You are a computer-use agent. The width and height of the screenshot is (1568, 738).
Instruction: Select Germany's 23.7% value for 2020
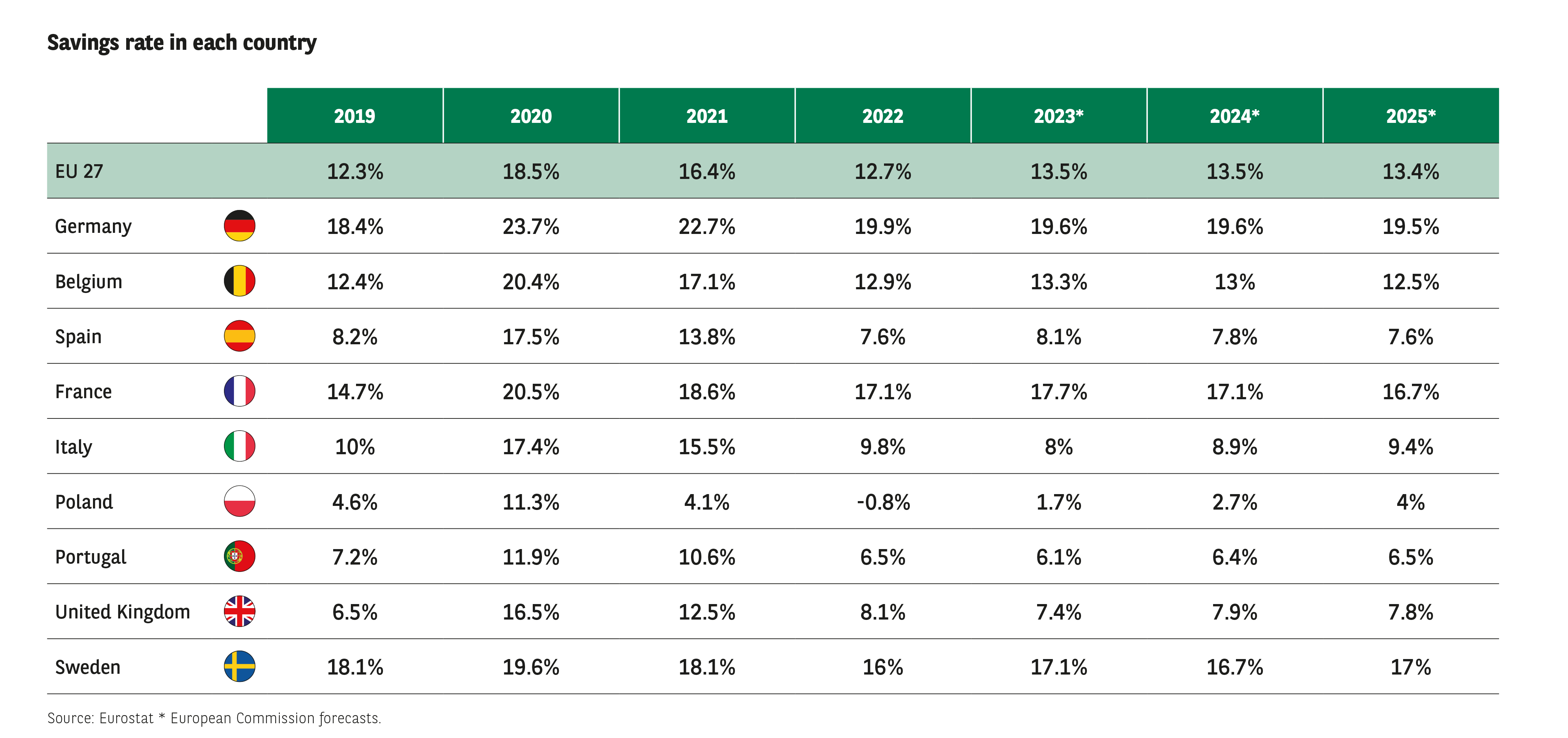531,227
